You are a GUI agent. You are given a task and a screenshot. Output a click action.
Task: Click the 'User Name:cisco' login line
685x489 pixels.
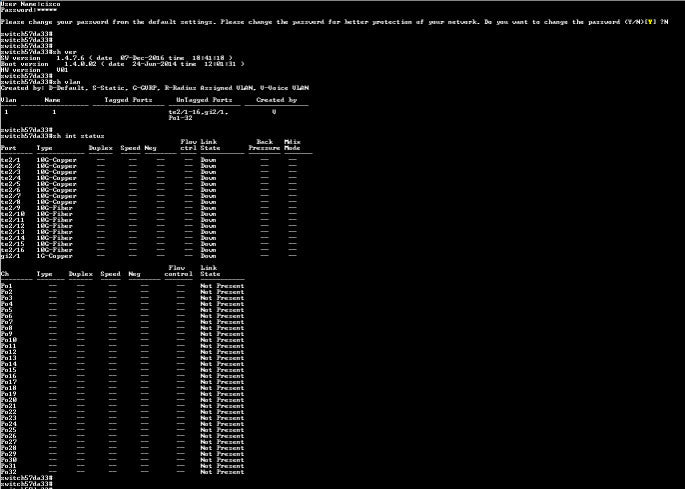point(31,4)
